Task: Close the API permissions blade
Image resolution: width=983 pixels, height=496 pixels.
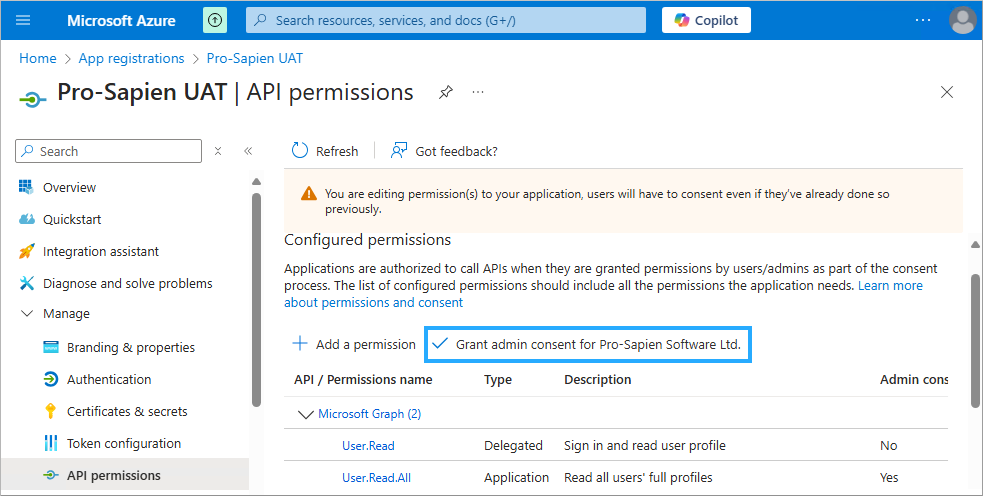Action: pos(947,92)
